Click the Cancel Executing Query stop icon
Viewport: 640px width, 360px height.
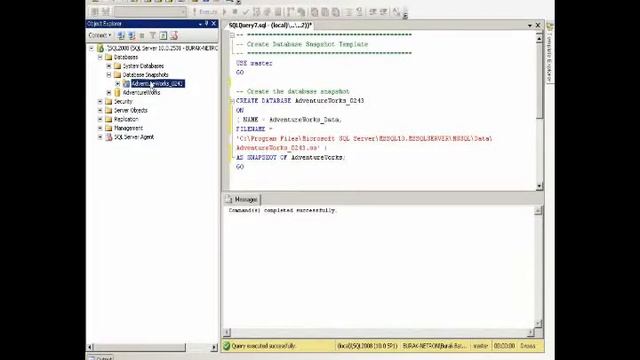[235, 12]
